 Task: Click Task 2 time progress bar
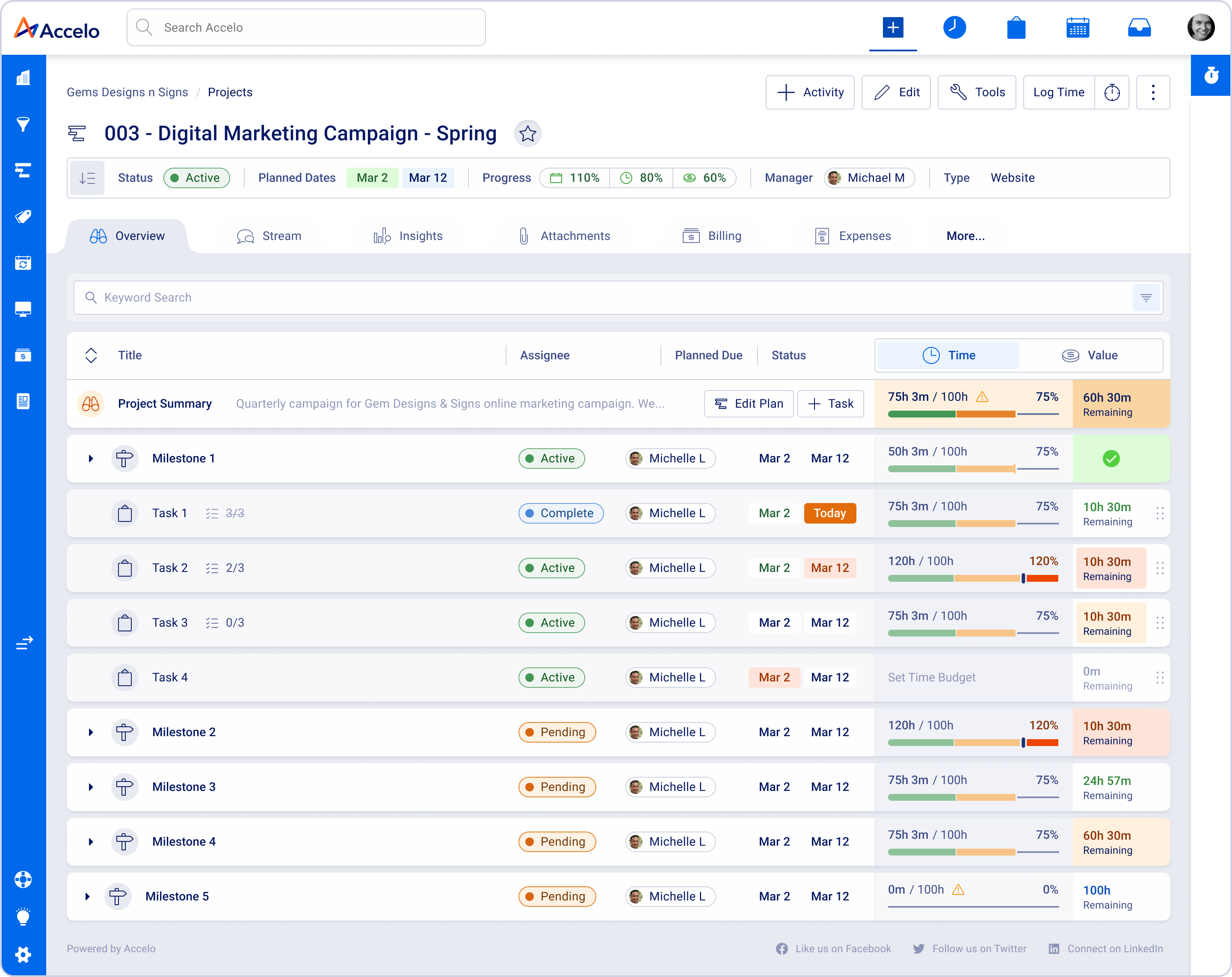pyautogui.click(x=973, y=579)
